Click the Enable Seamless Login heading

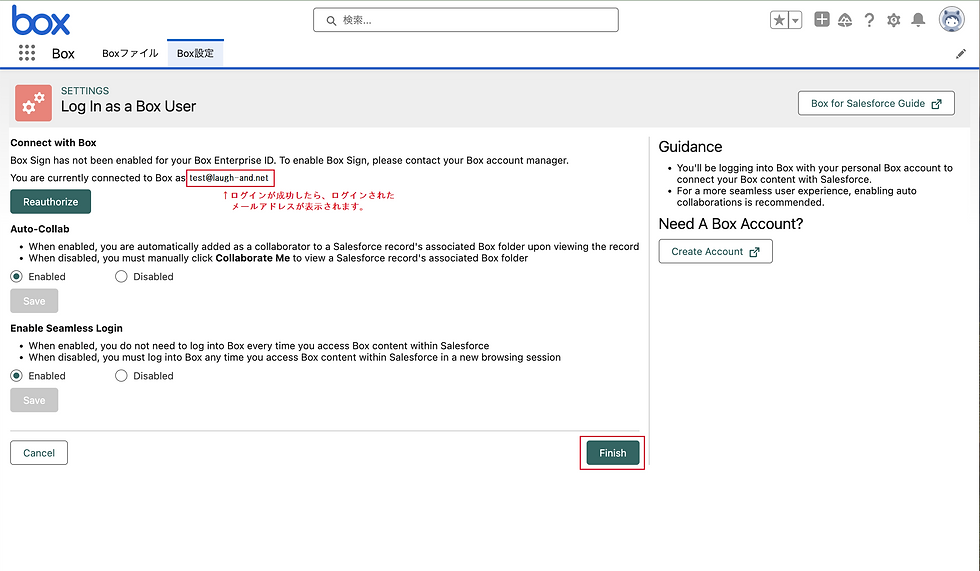coord(66,328)
